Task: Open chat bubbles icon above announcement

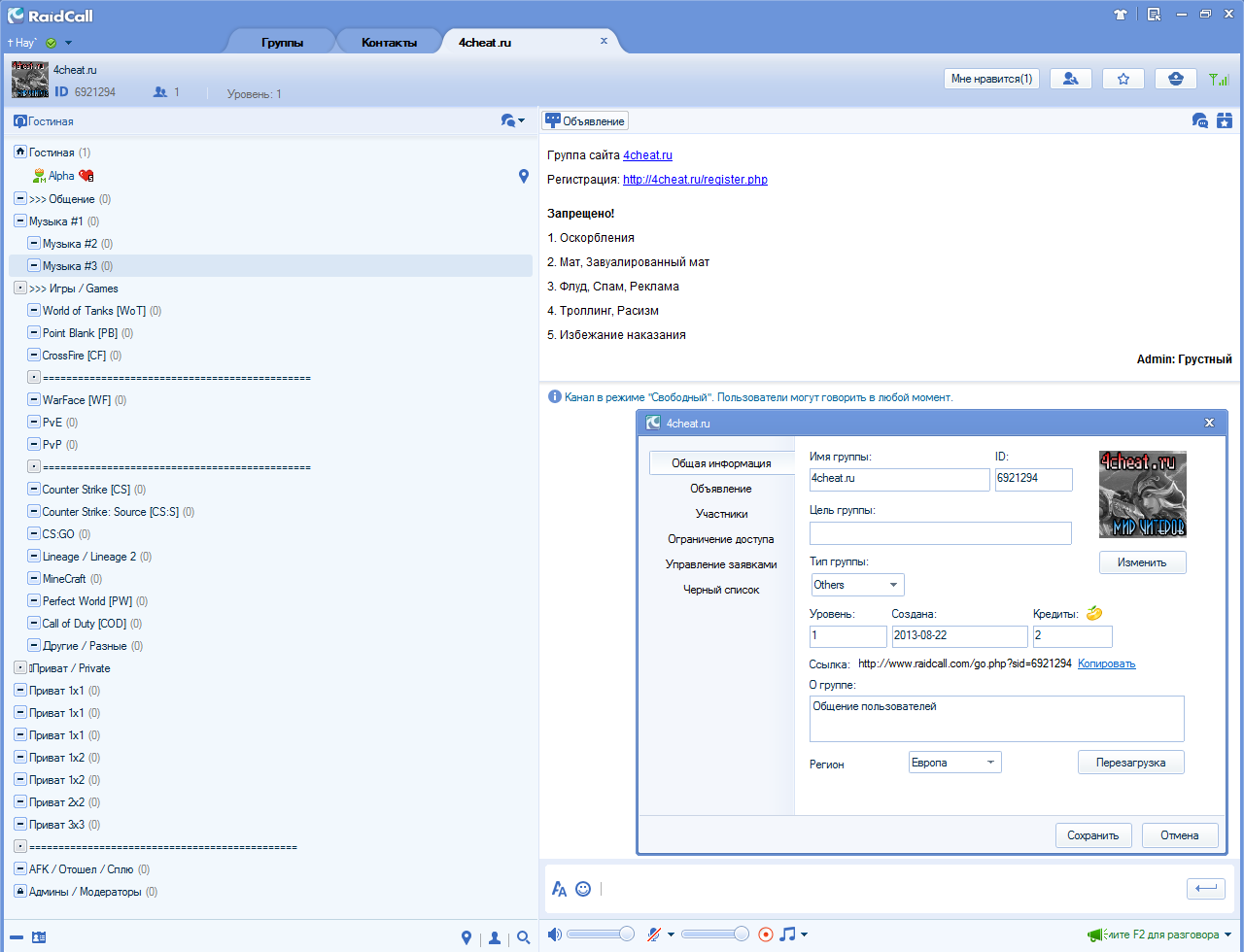Action: tap(1200, 120)
